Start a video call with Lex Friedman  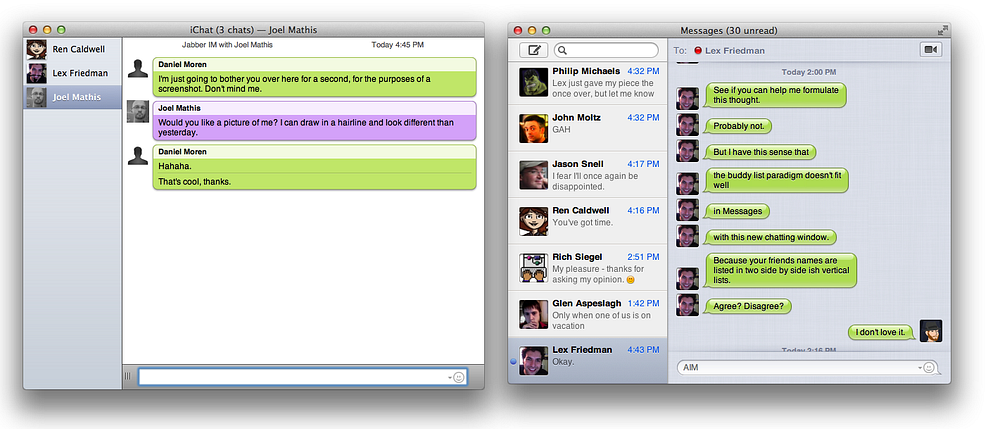(930, 50)
